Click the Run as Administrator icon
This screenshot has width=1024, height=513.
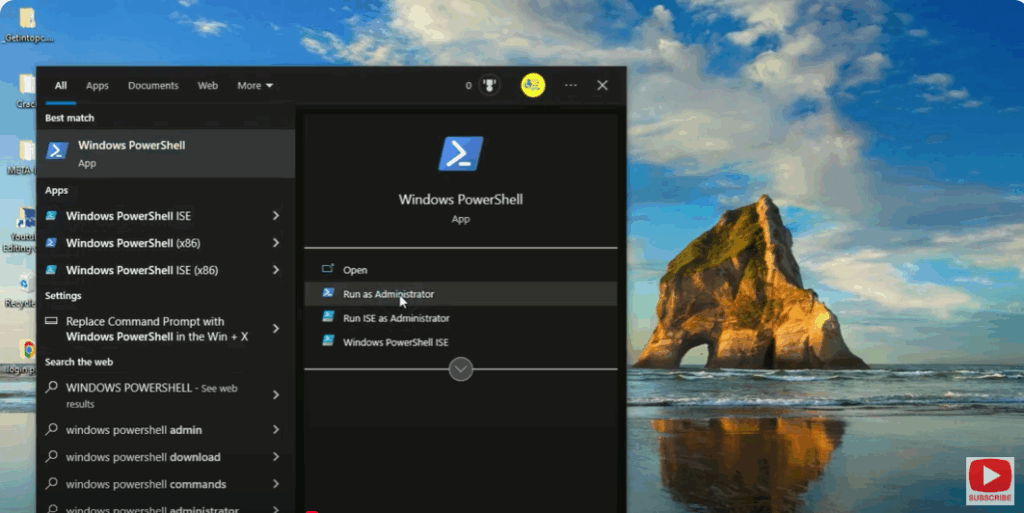(328, 292)
